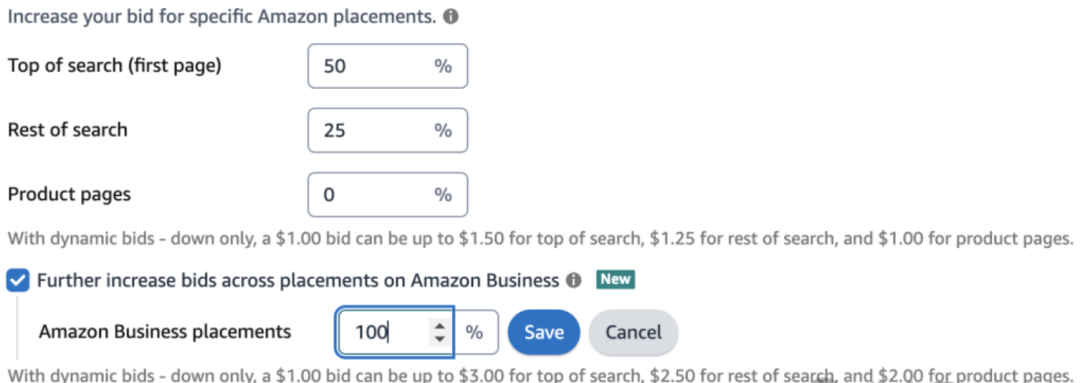Click Top of search percentage field
The width and height of the screenshot is (1080, 383).
click(x=388, y=66)
